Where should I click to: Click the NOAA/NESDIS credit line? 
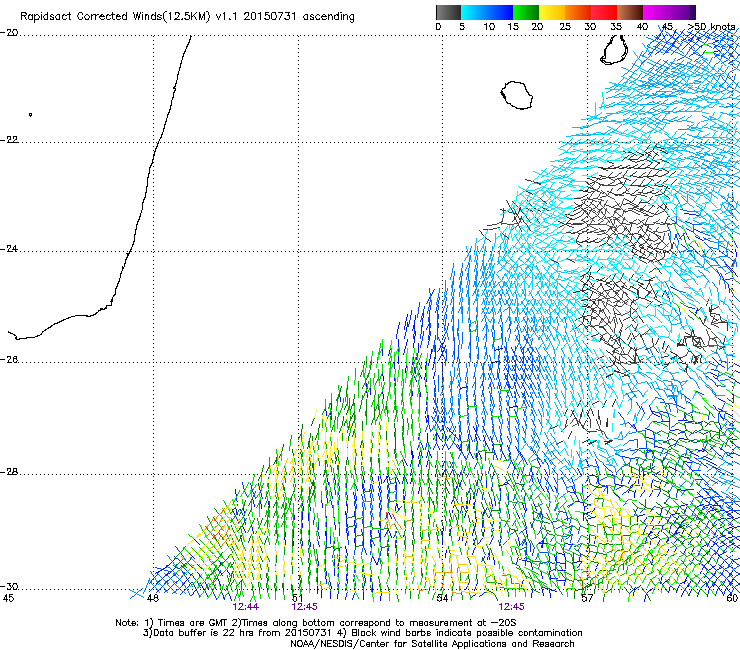click(x=432, y=644)
